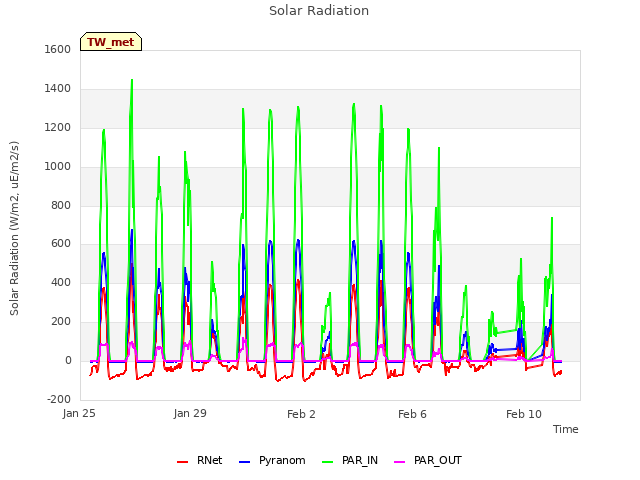Click the Feb 10 x-axis label
640x480 pixels.
(x=524, y=414)
